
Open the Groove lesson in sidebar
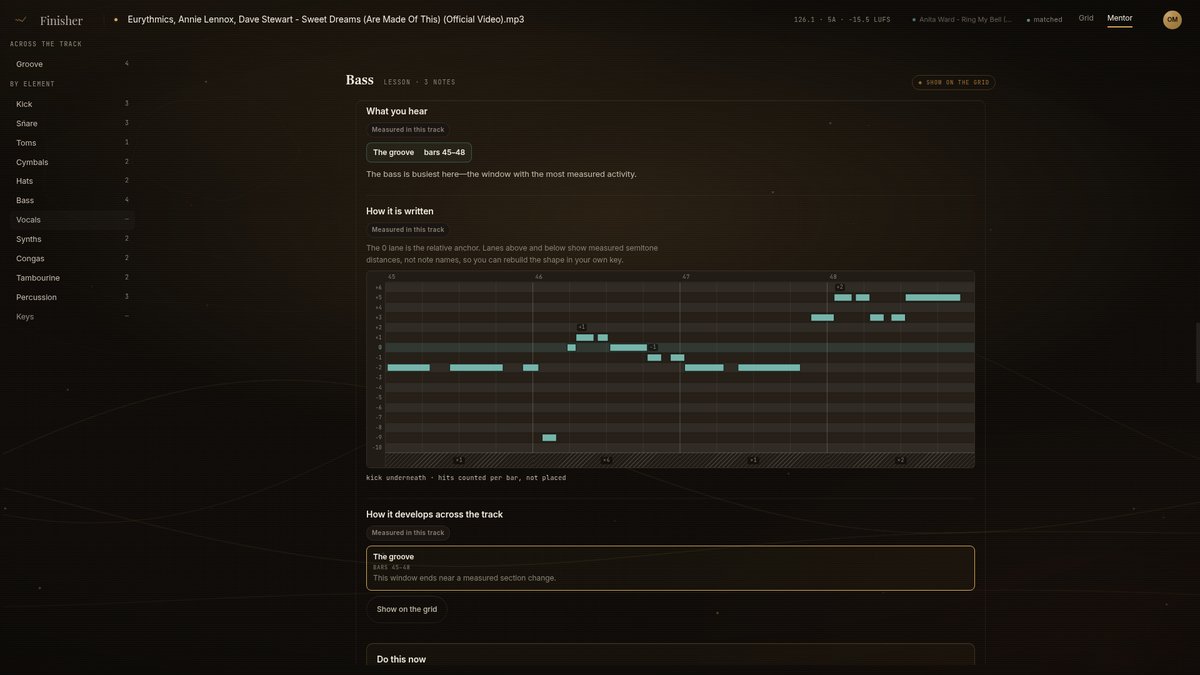tap(72, 64)
